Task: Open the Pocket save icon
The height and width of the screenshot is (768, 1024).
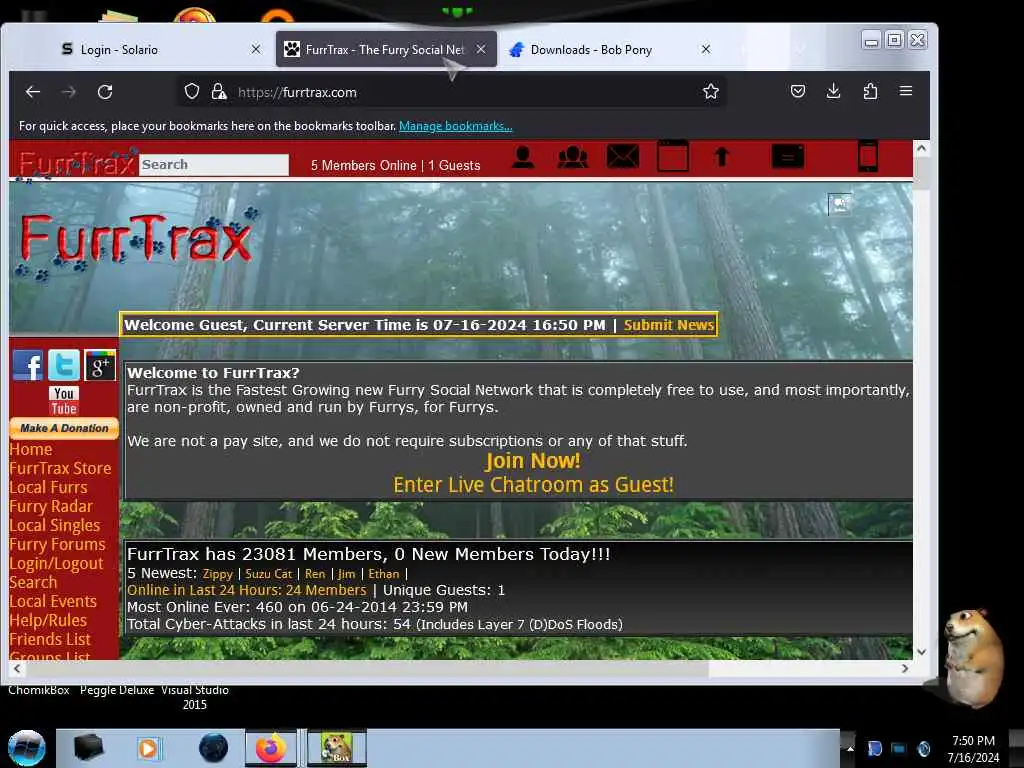Action: tap(797, 91)
